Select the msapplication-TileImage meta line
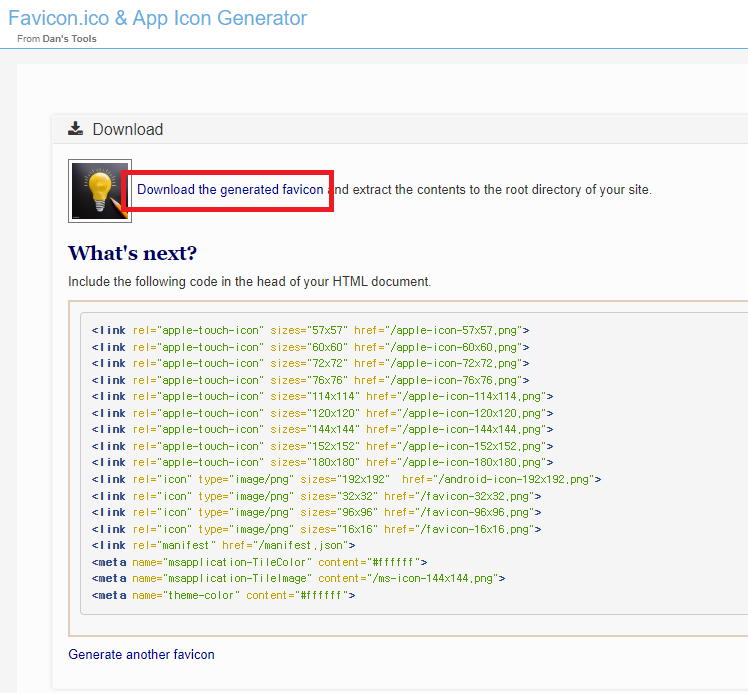 pyautogui.click(x=299, y=579)
